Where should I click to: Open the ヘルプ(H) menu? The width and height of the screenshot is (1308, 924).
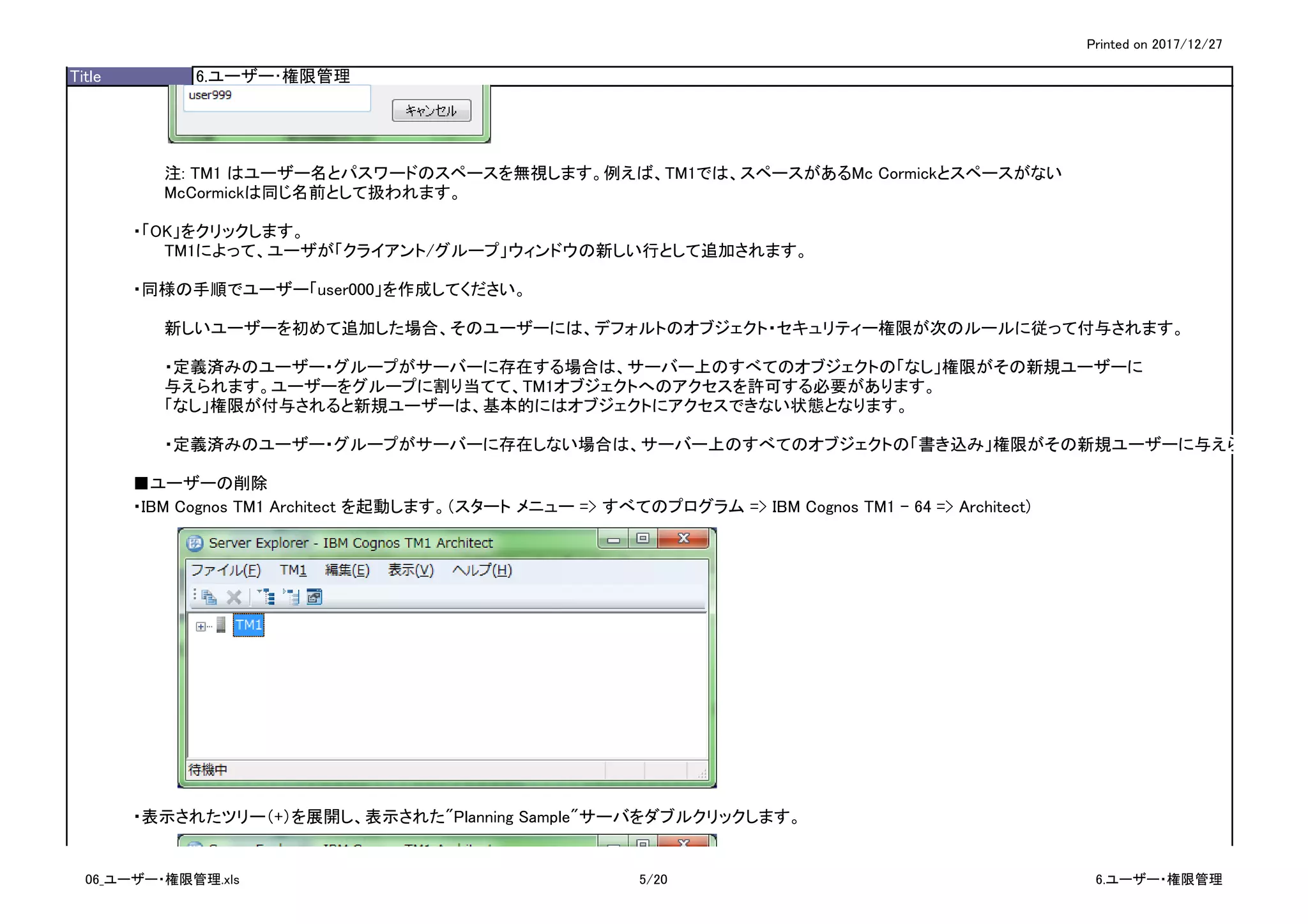pos(482,570)
